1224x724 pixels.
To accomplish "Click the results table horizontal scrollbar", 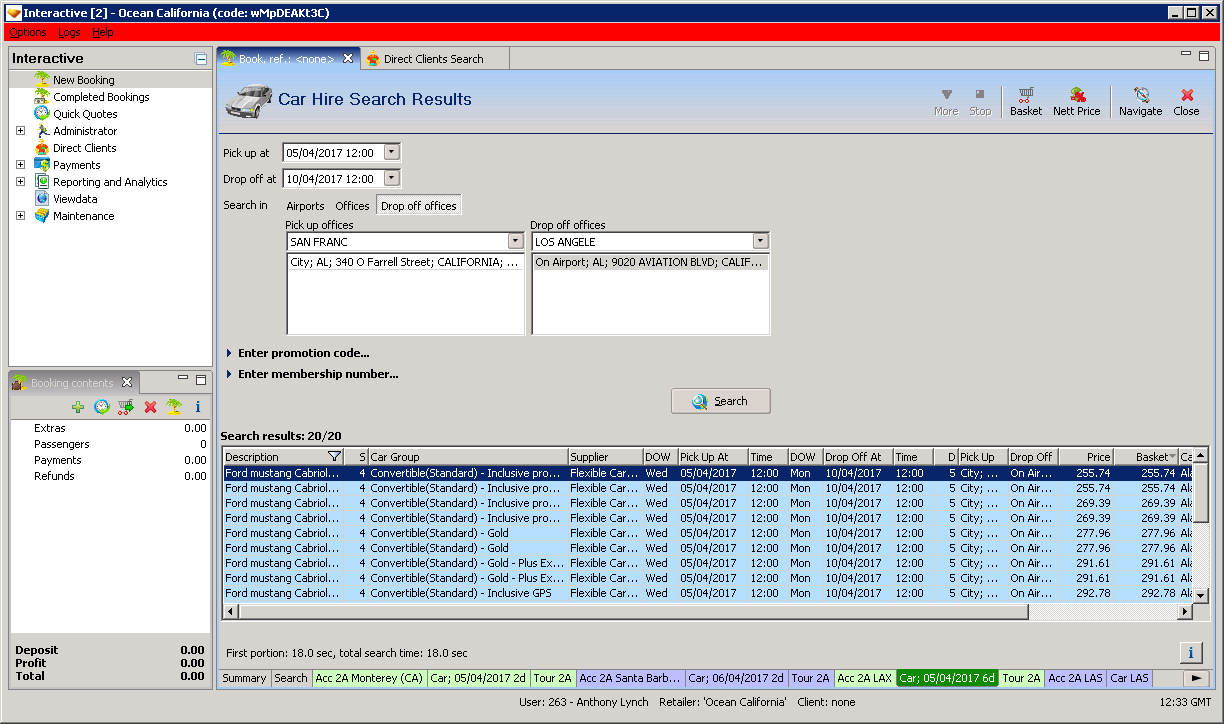I will pos(632,612).
